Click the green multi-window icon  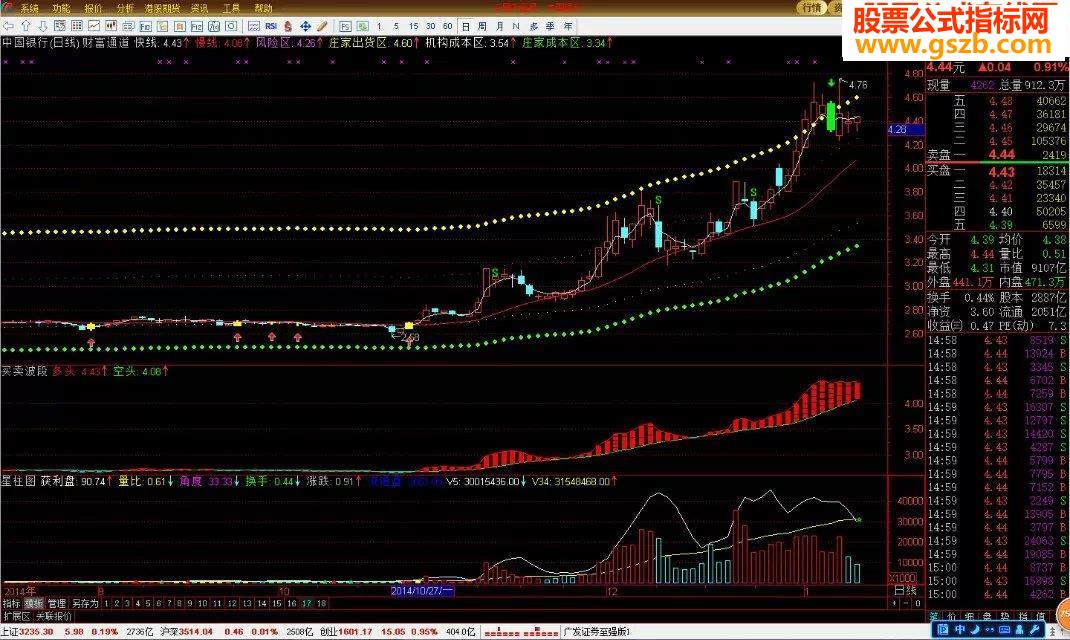click(362, 27)
